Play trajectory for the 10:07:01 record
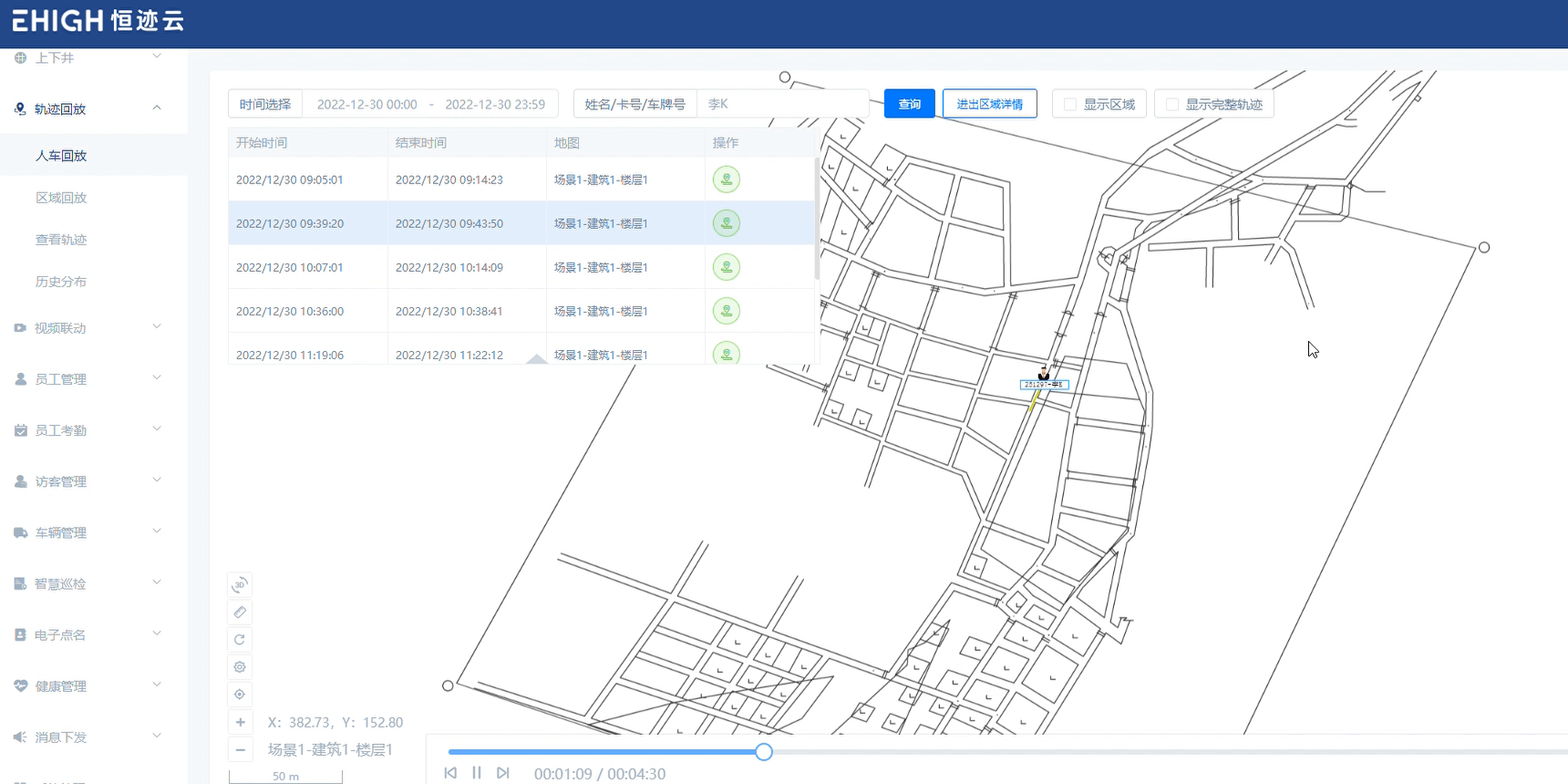This screenshot has height=784, width=1568. (726, 267)
